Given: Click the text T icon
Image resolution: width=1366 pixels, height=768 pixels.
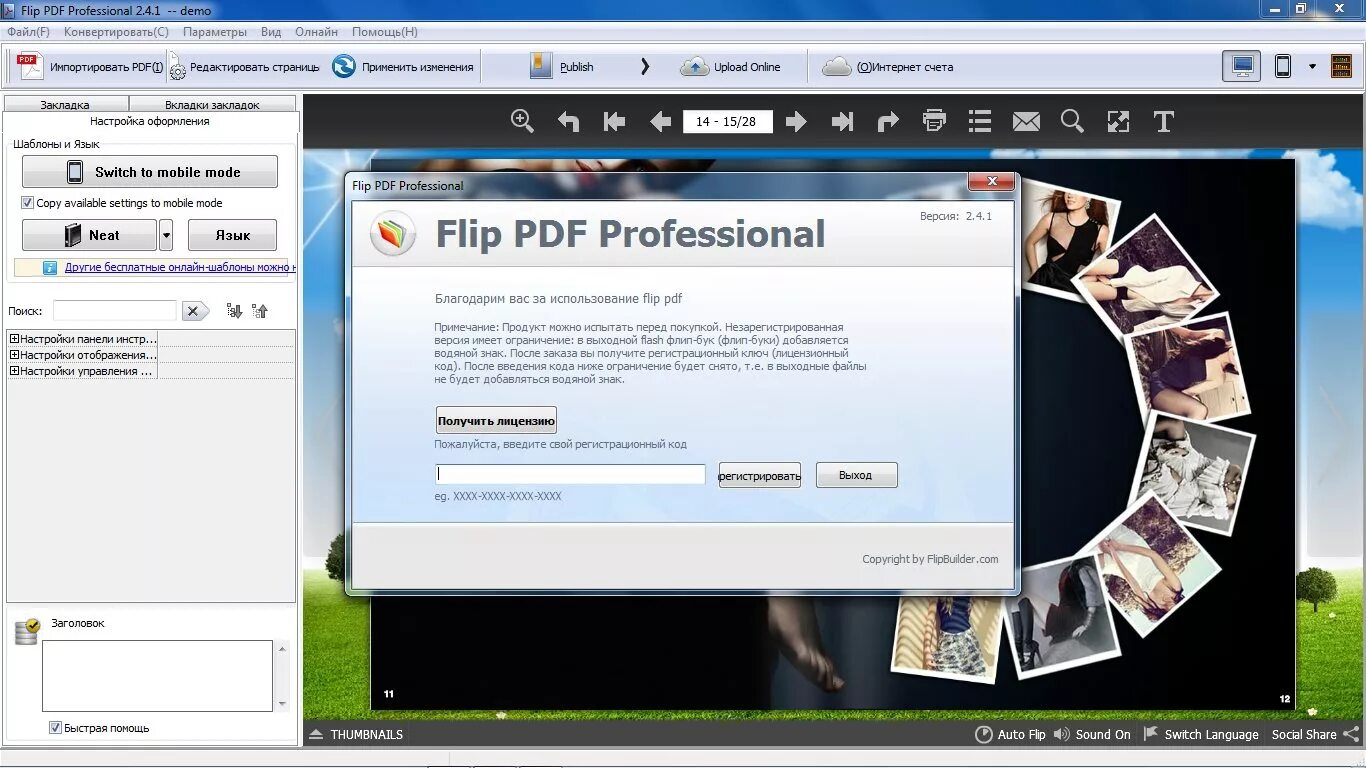Looking at the screenshot, I should click(x=1163, y=122).
